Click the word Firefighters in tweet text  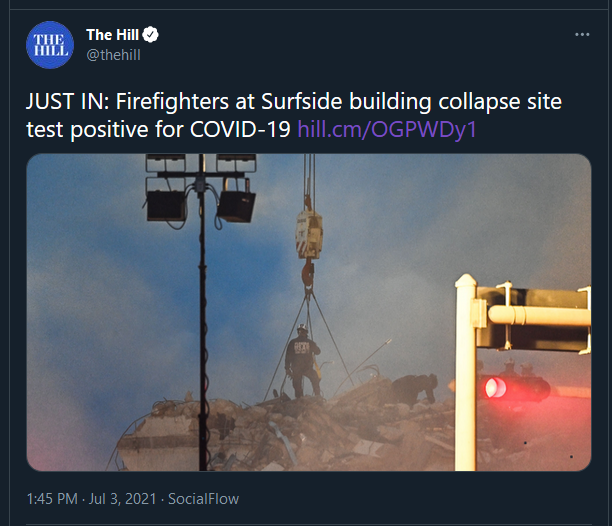(172, 101)
